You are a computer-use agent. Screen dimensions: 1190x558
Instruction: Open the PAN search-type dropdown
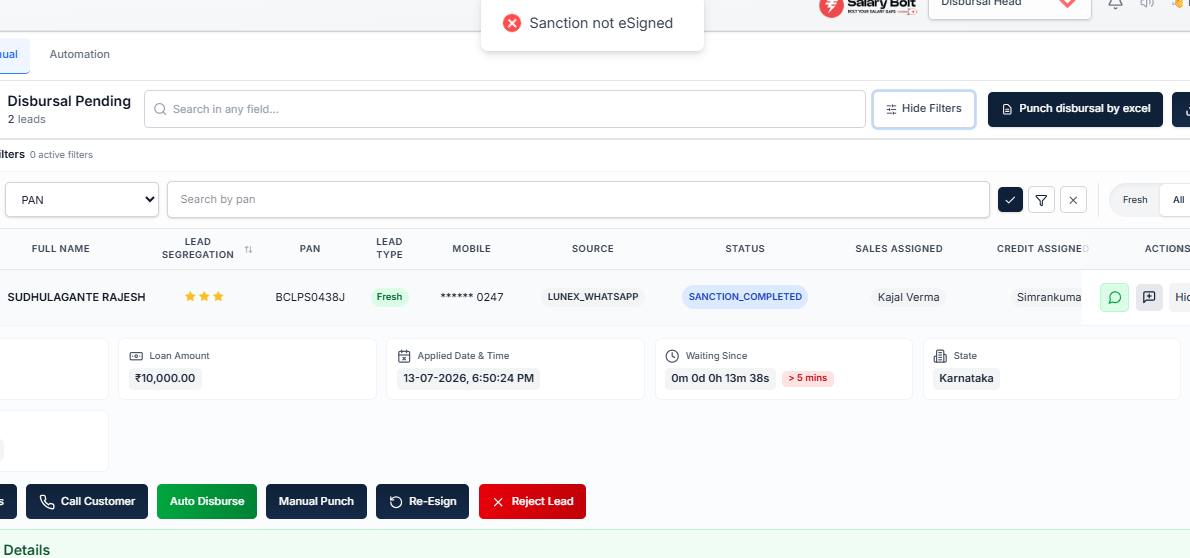pyautogui.click(x=82, y=200)
